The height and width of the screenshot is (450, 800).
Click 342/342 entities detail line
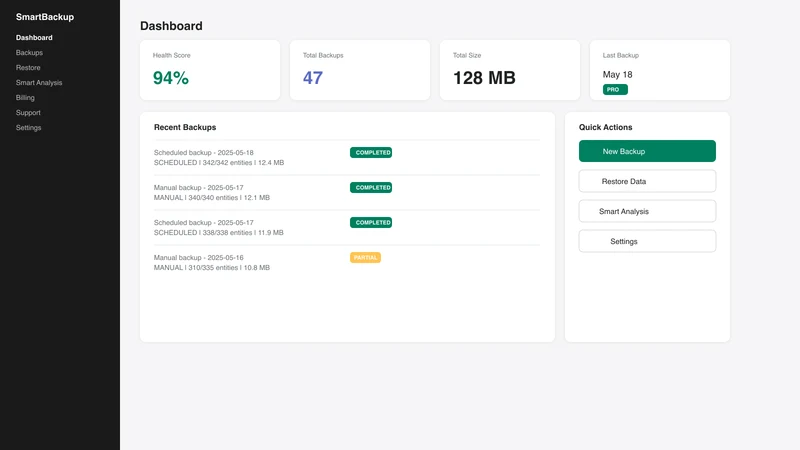click(219, 163)
